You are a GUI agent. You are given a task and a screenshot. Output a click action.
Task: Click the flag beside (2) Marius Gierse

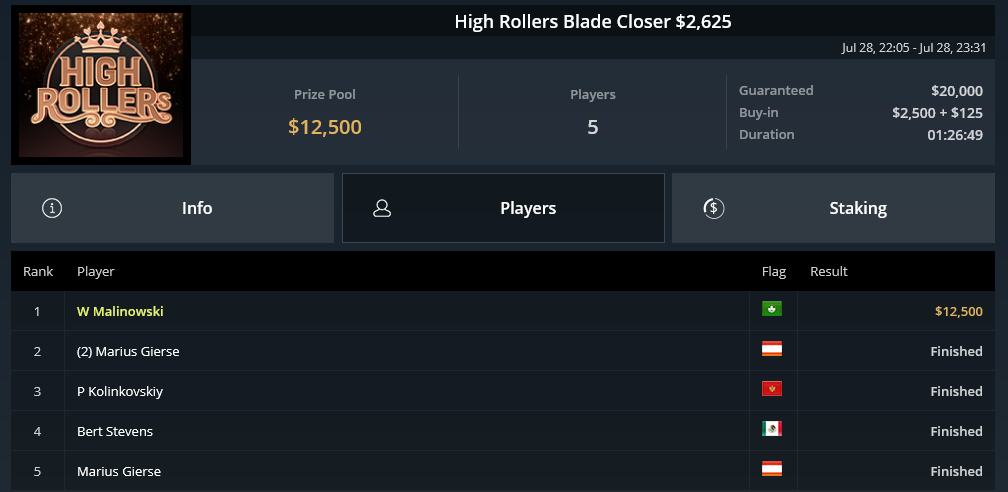772,349
